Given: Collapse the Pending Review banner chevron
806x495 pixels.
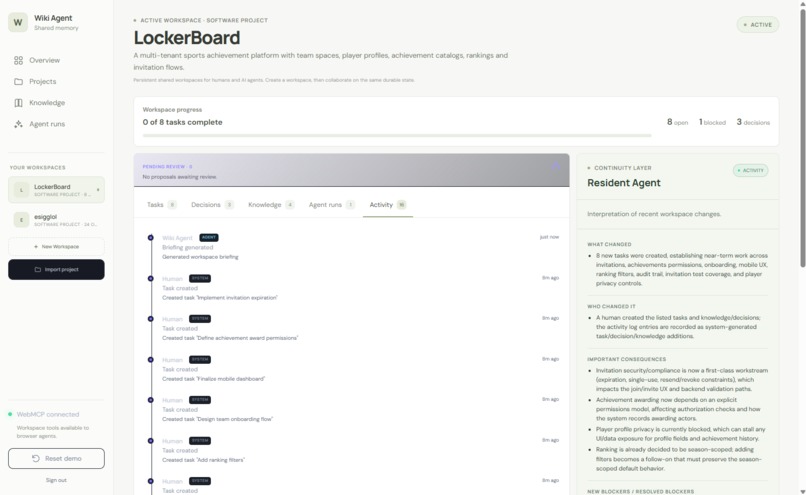Looking at the screenshot, I should tap(556, 166).
